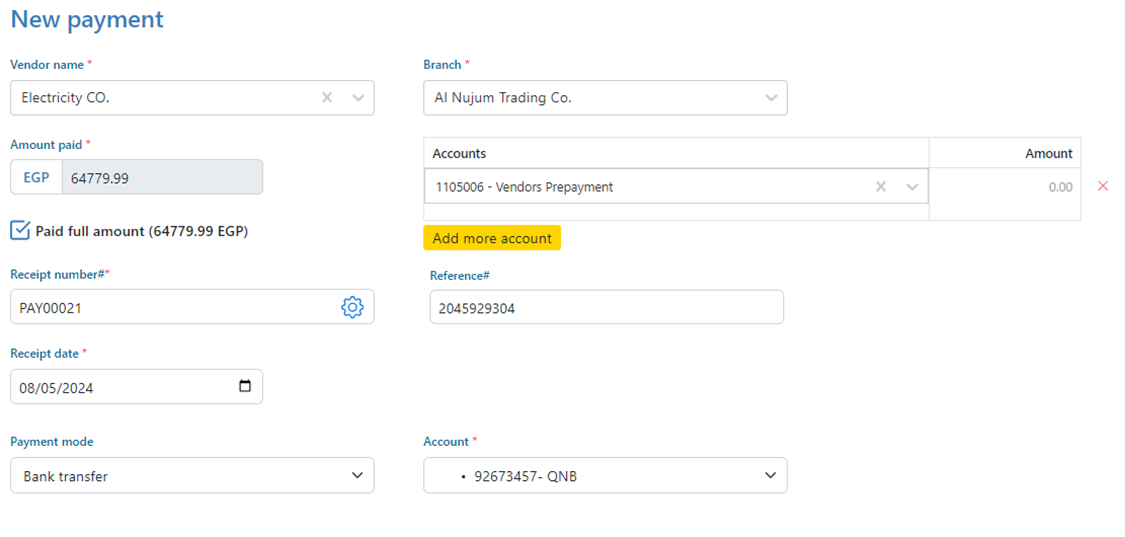Open the Branch dropdown
Viewport: 1125px width, 537px height.
604,98
